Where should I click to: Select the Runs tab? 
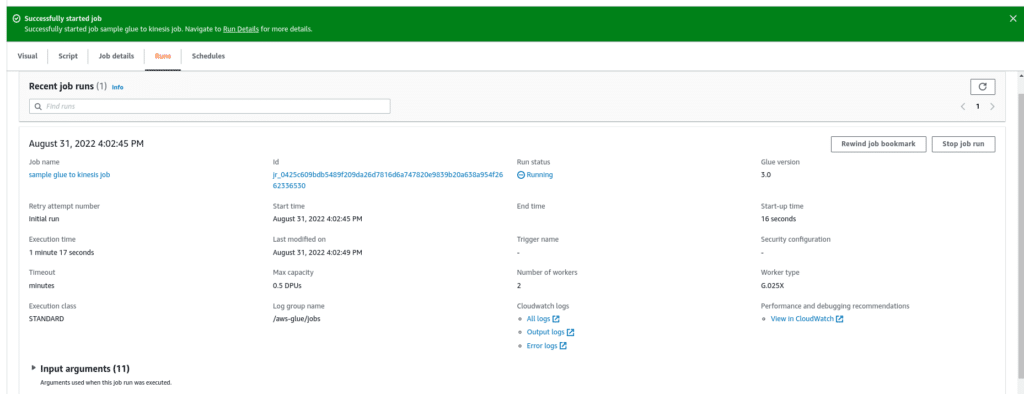click(163, 56)
